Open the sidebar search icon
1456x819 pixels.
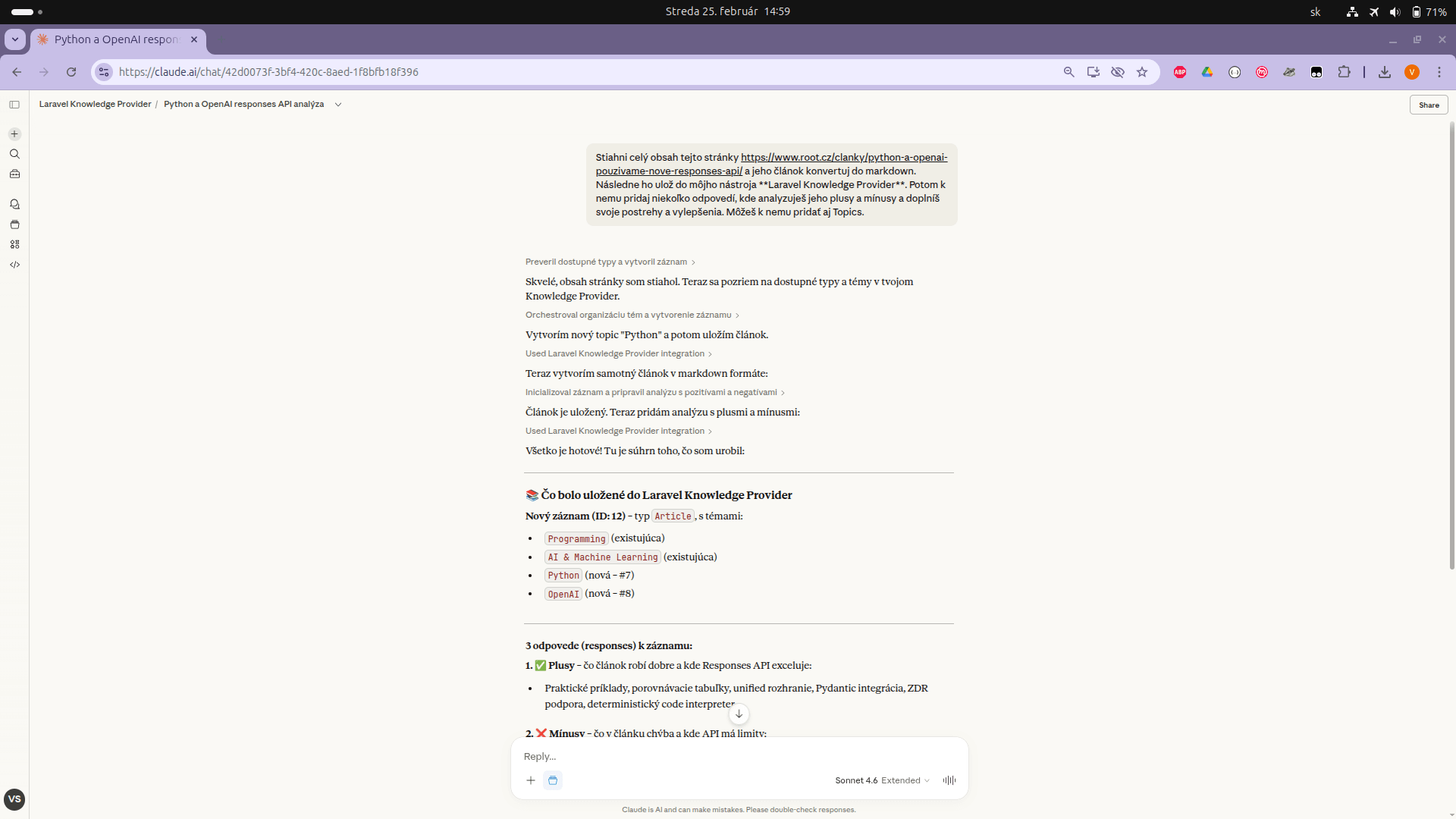[14, 154]
